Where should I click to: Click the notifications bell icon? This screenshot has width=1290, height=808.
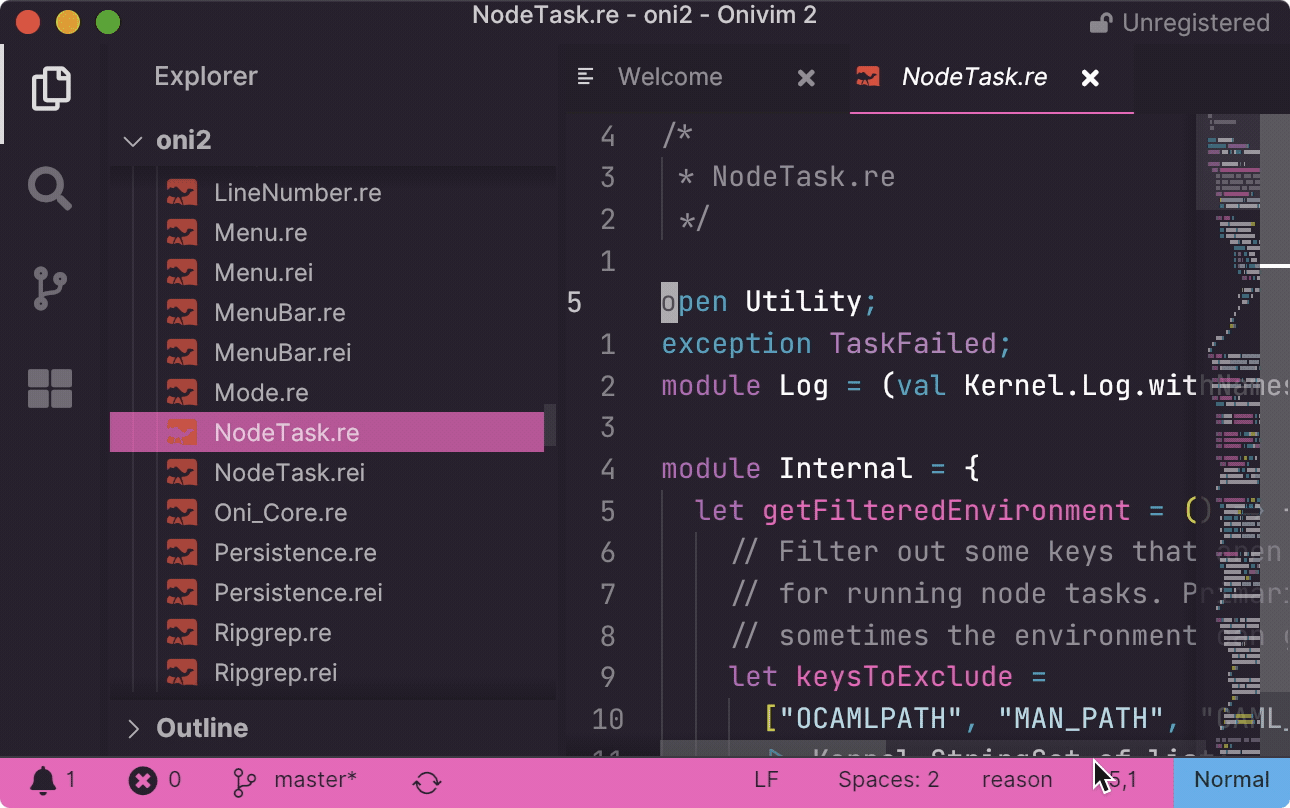[x=42, y=781]
